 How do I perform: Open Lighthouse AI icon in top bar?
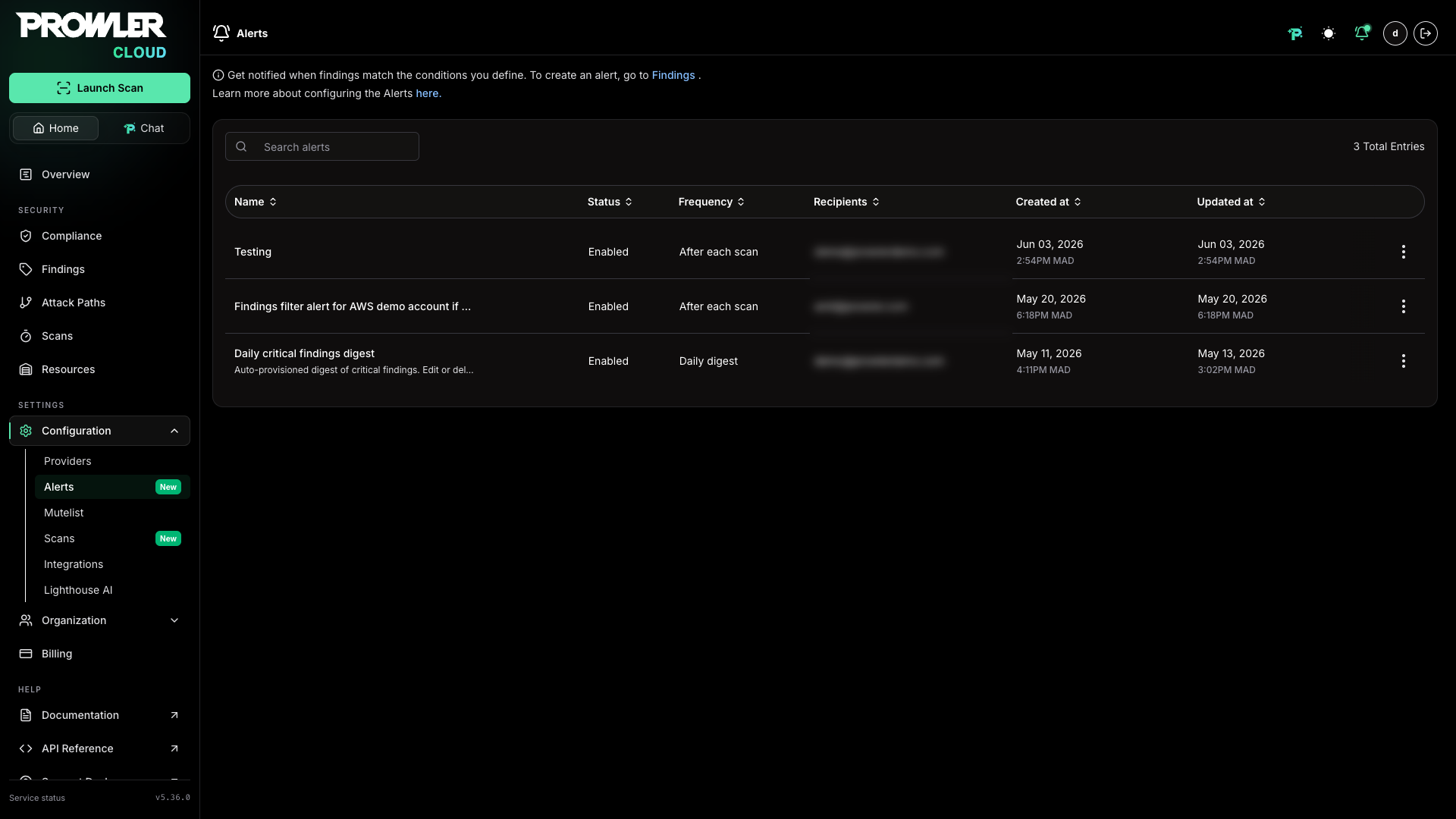pos(1295,33)
